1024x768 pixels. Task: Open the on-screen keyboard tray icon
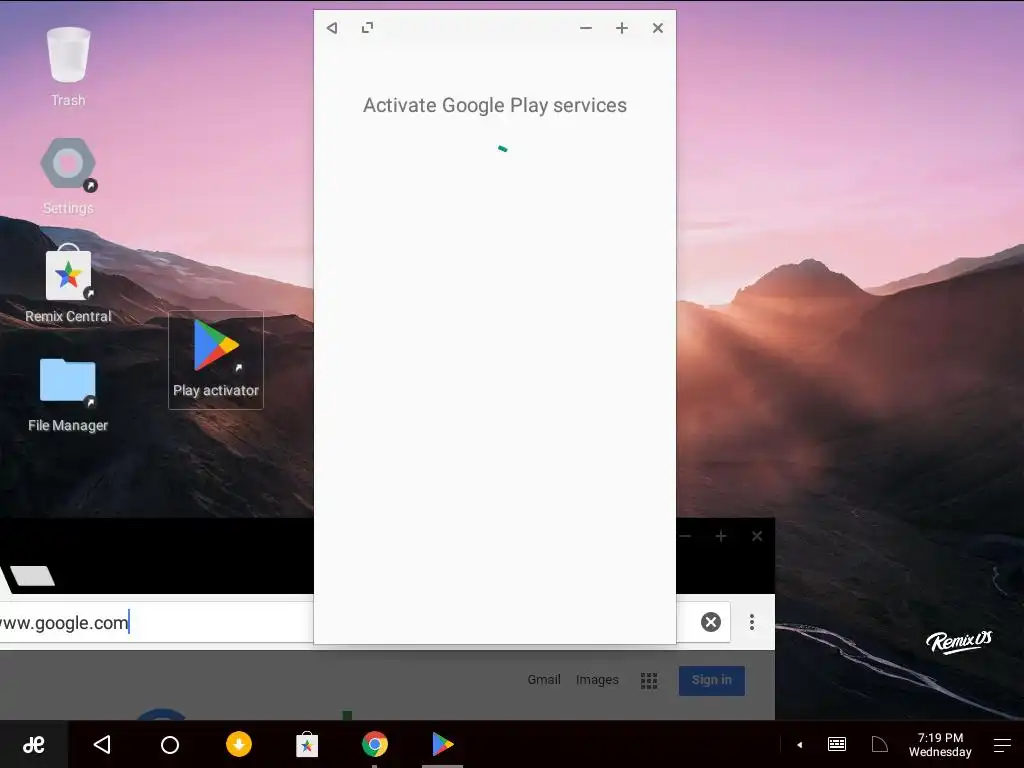(x=837, y=744)
